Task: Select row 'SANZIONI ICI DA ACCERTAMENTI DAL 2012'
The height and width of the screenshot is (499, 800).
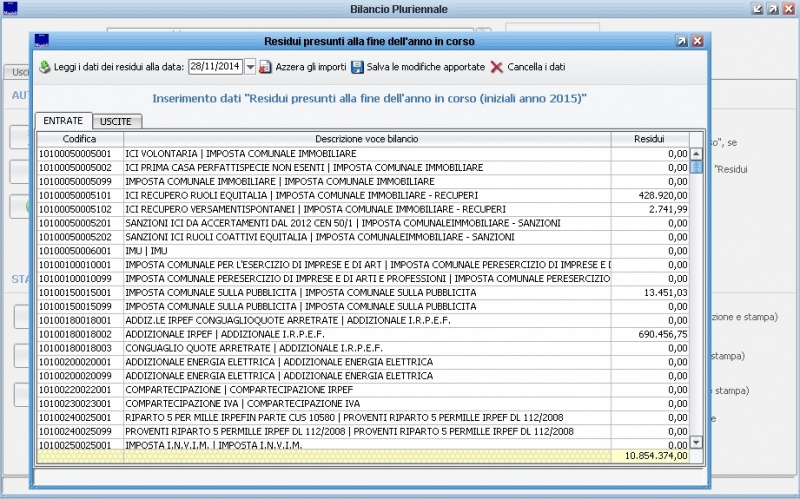Action: pyautogui.click(x=363, y=223)
